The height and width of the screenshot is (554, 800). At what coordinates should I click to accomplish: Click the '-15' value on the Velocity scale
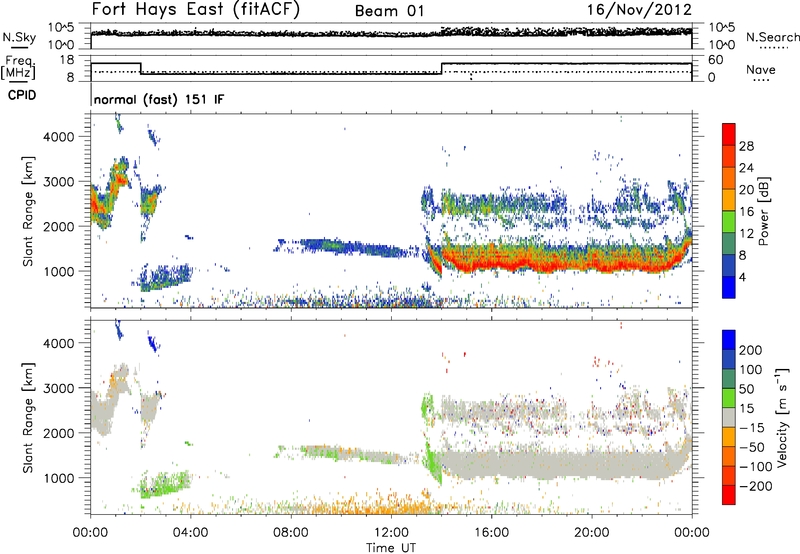click(752, 427)
